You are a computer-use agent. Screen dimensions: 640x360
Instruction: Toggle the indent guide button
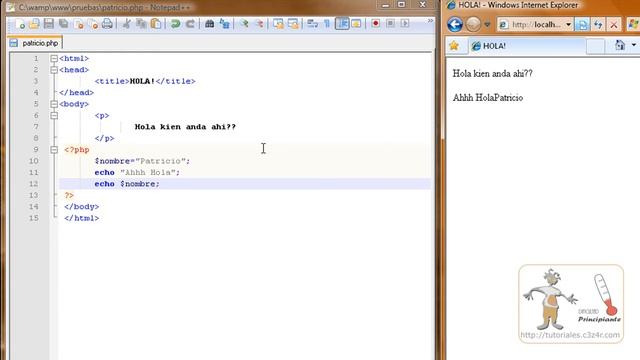pyautogui.click(x=342, y=24)
